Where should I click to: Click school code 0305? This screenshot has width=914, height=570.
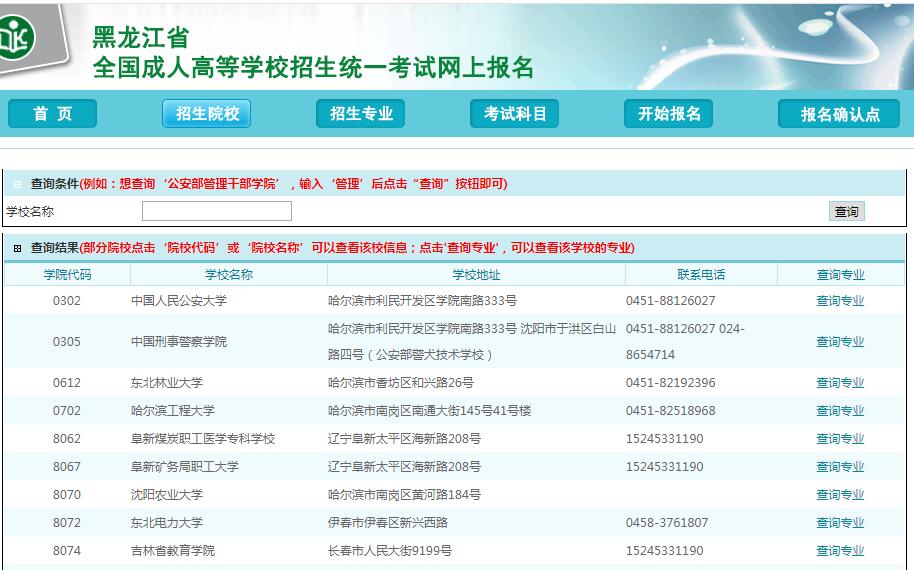67,342
